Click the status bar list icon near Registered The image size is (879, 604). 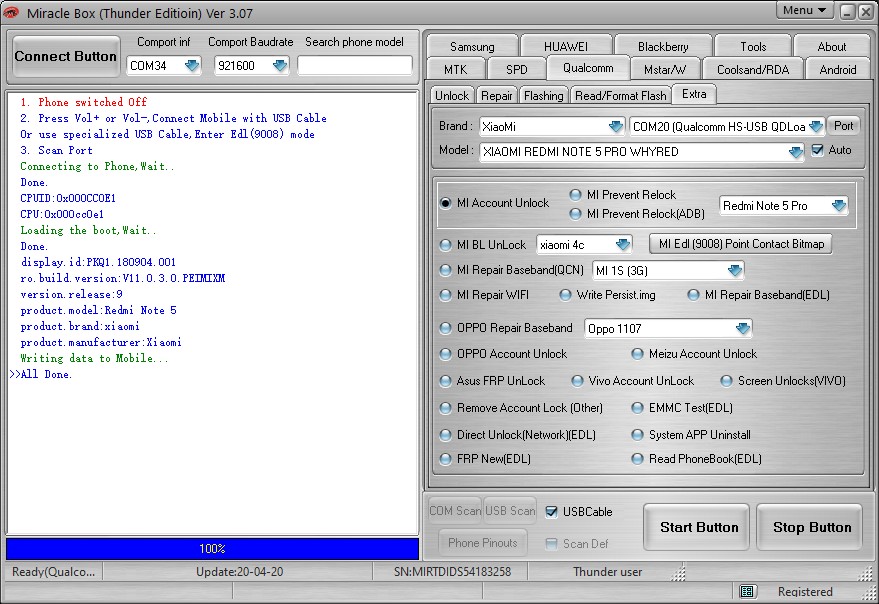[x=746, y=591]
